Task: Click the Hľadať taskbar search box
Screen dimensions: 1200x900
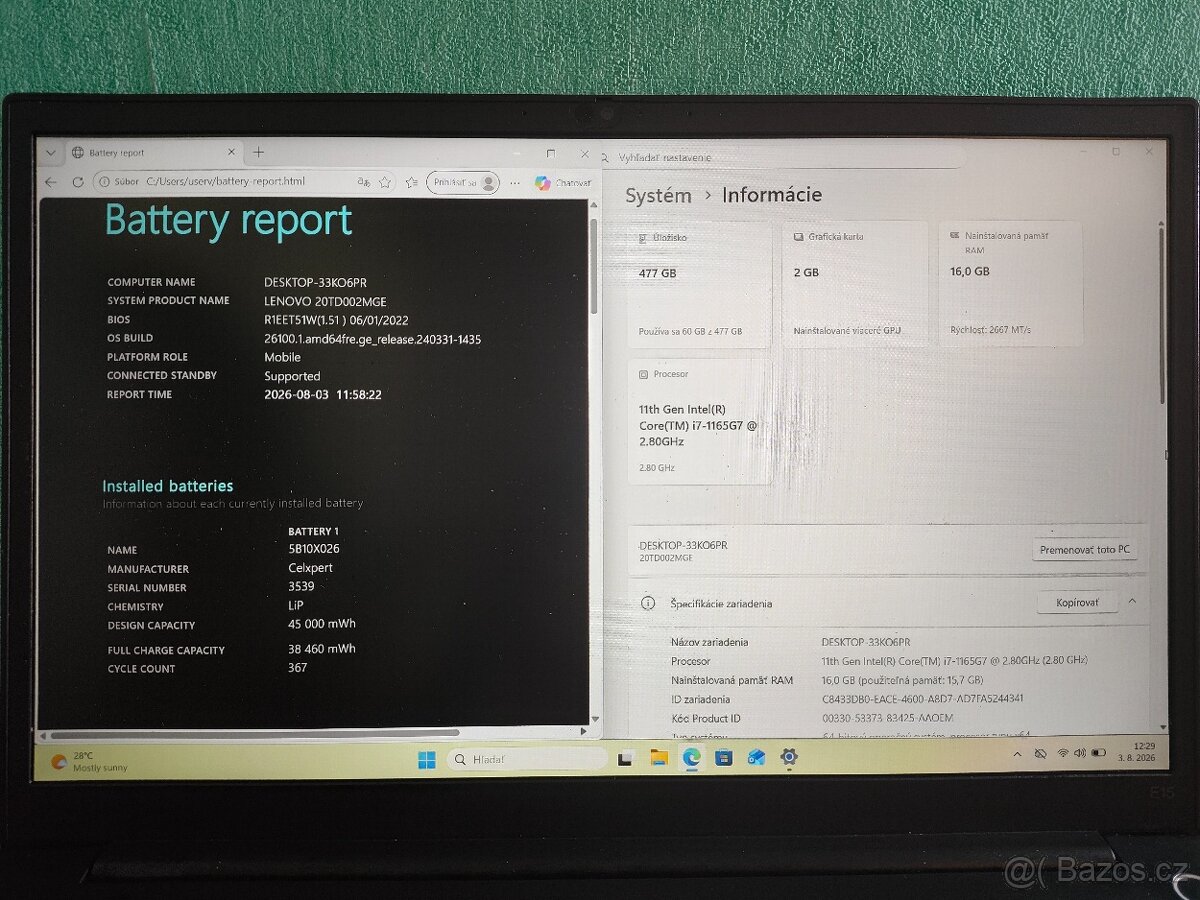Action: pos(526,760)
